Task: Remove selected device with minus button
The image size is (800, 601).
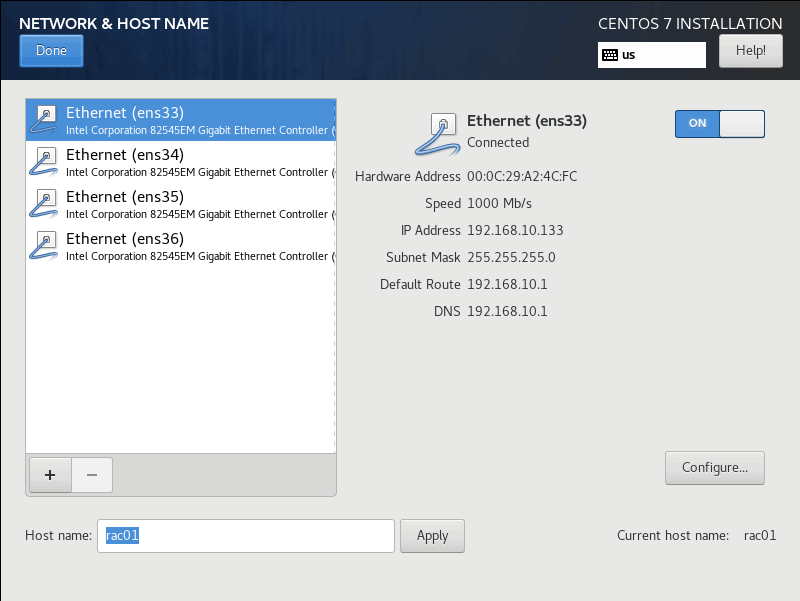Action: [92, 475]
